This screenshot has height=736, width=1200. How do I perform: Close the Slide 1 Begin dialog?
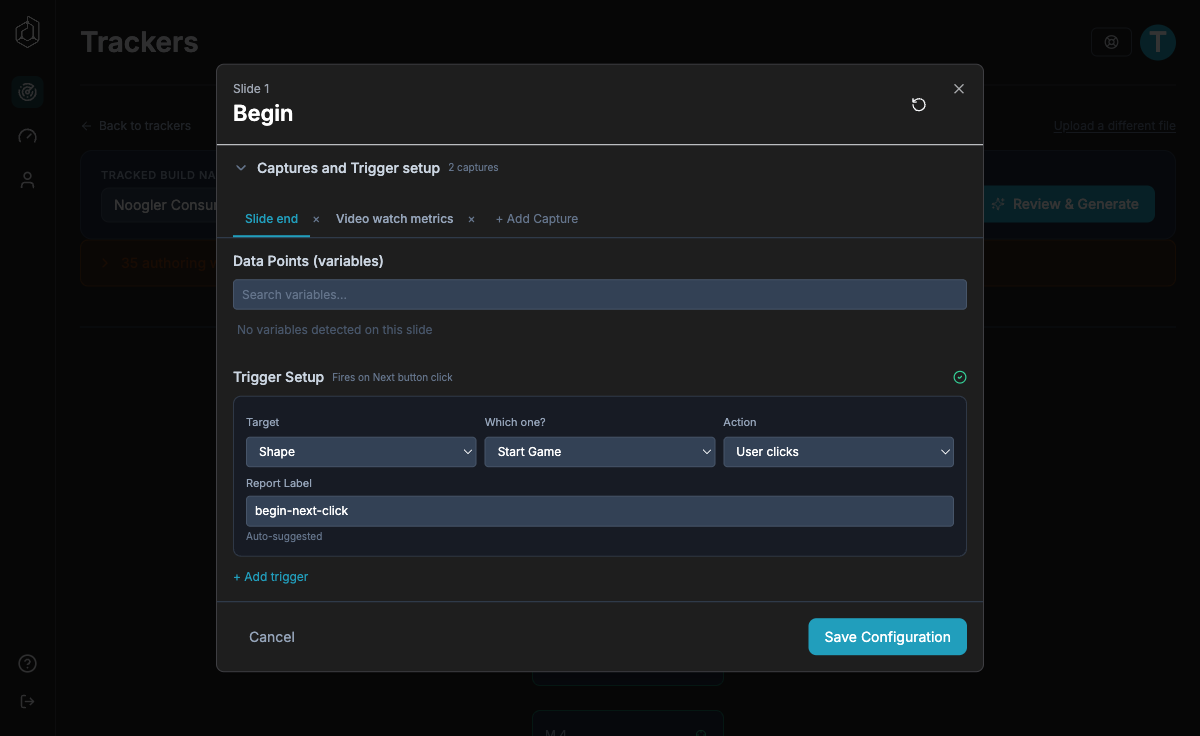[959, 89]
